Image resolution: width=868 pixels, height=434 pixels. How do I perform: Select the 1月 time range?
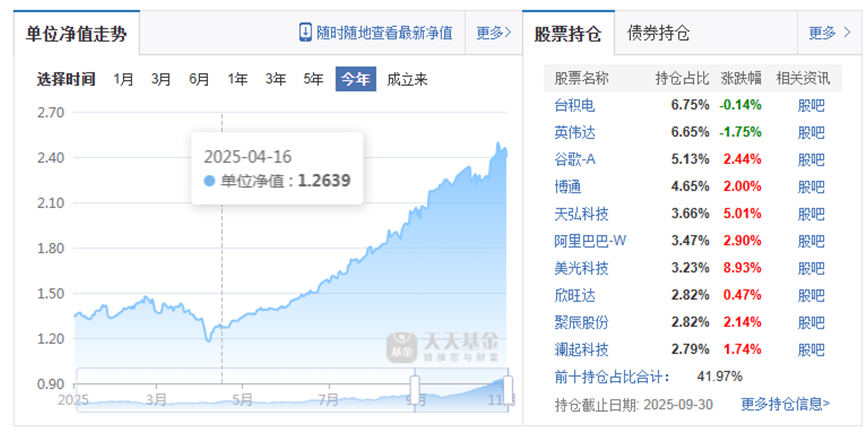(x=123, y=79)
